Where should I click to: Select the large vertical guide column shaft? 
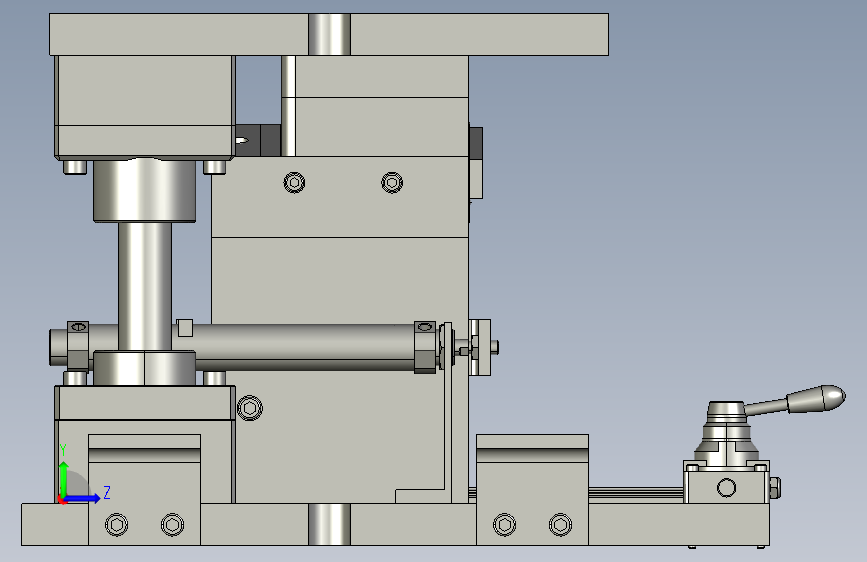click(144, 286)
